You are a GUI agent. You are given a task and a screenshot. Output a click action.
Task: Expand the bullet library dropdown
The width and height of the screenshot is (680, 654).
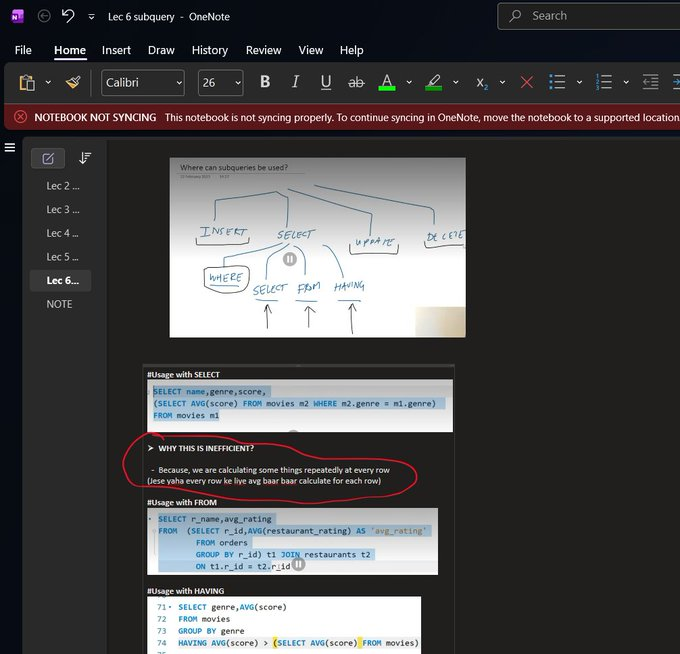click(x=579, y=82)
